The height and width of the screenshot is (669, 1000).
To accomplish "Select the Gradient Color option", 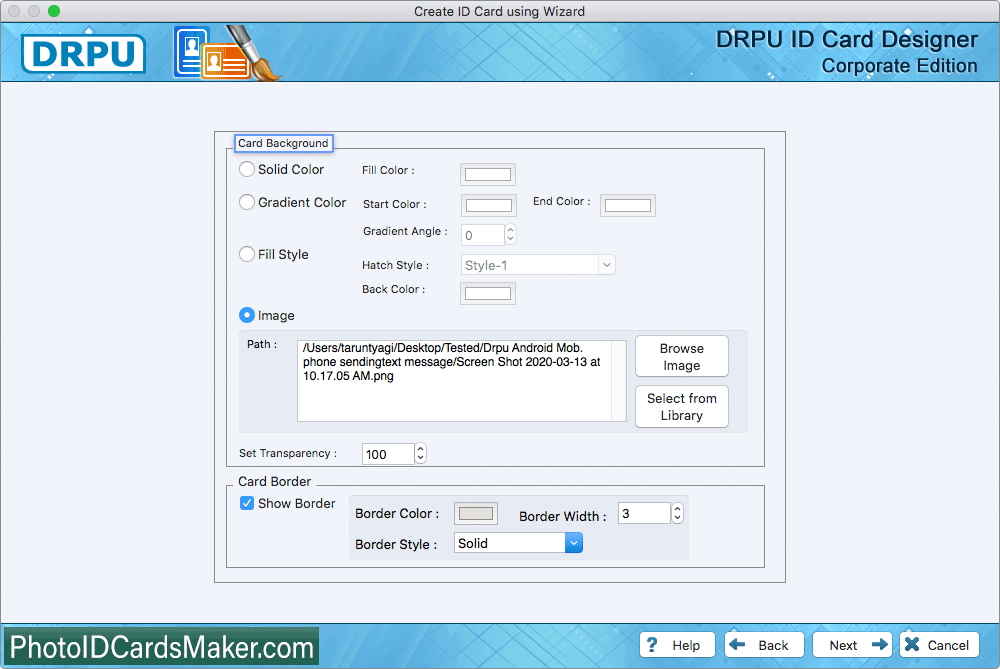I will pos(247,202).
